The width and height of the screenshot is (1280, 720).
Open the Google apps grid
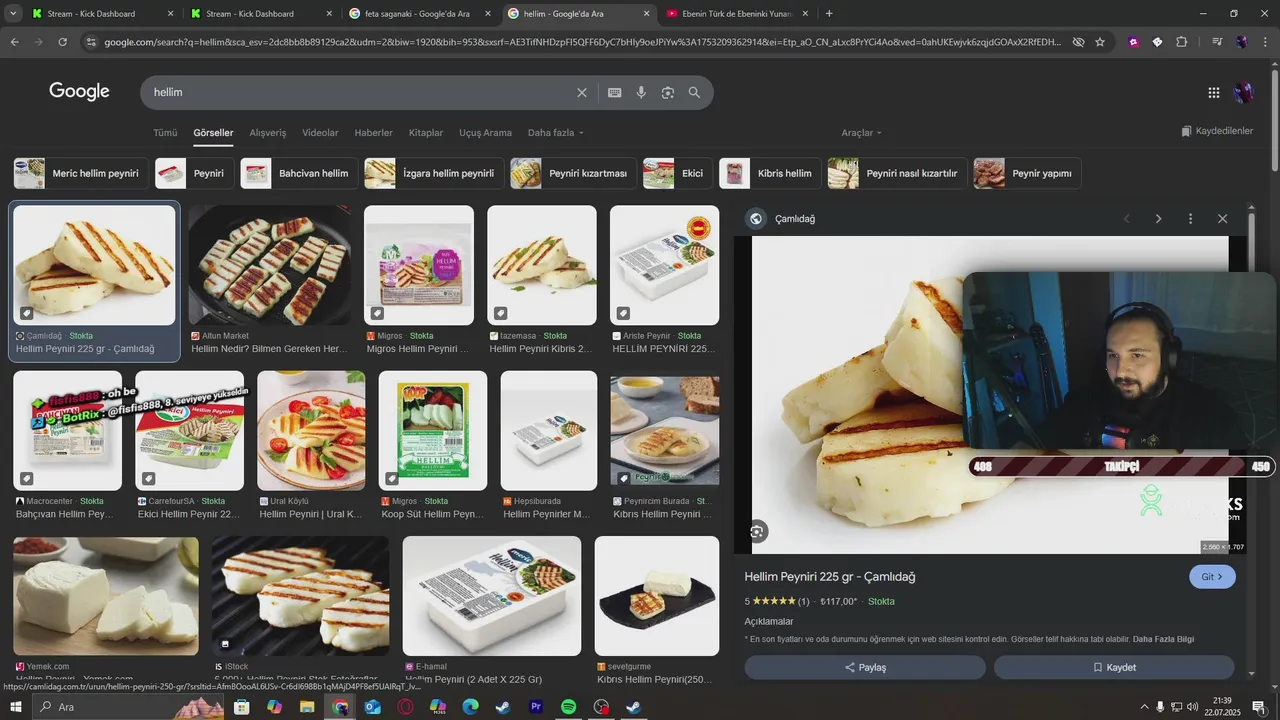point(1214,92)
